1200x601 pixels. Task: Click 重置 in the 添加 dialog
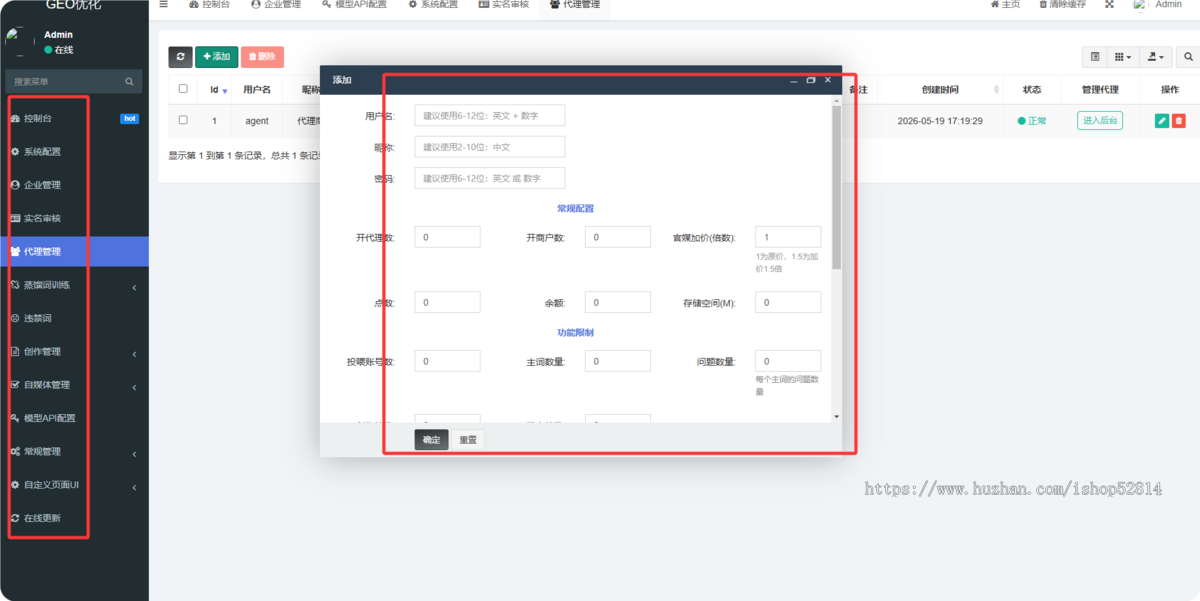pyautogui.click(x=467, y=440)
